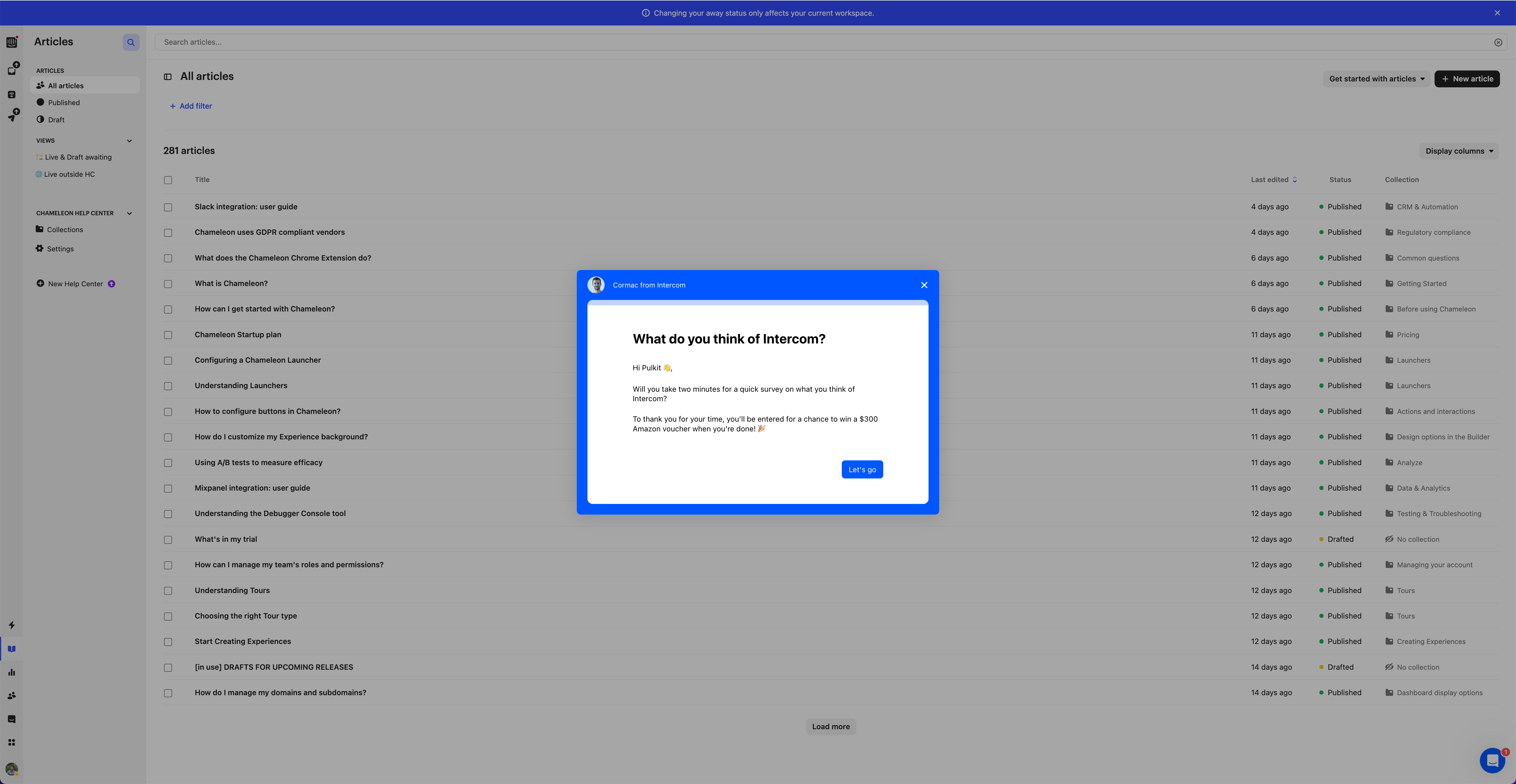
Task: Select checkbox for Chameleon Startup plan
Action: click(x=168, y=335)
